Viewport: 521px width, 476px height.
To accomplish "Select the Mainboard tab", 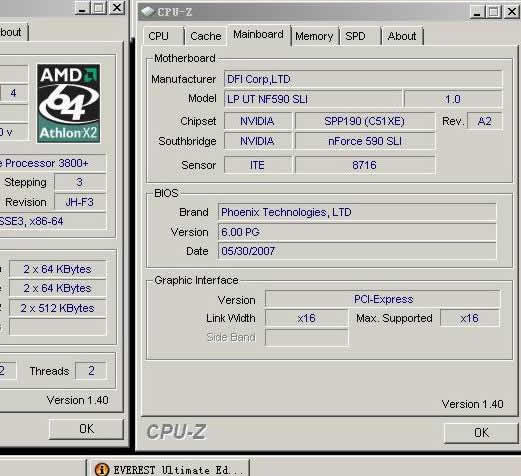I will click(x=258, y=35).
